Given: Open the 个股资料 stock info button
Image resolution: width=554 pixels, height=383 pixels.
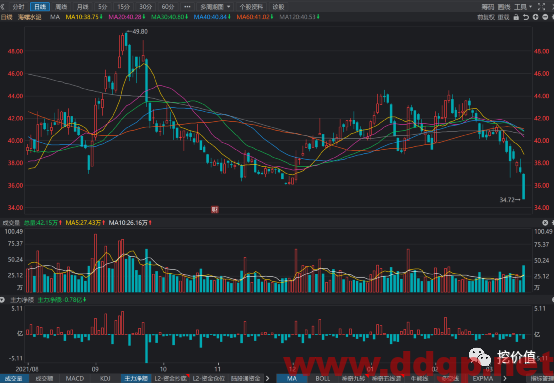Looking at the screenshot, I should tap(251, 7).
